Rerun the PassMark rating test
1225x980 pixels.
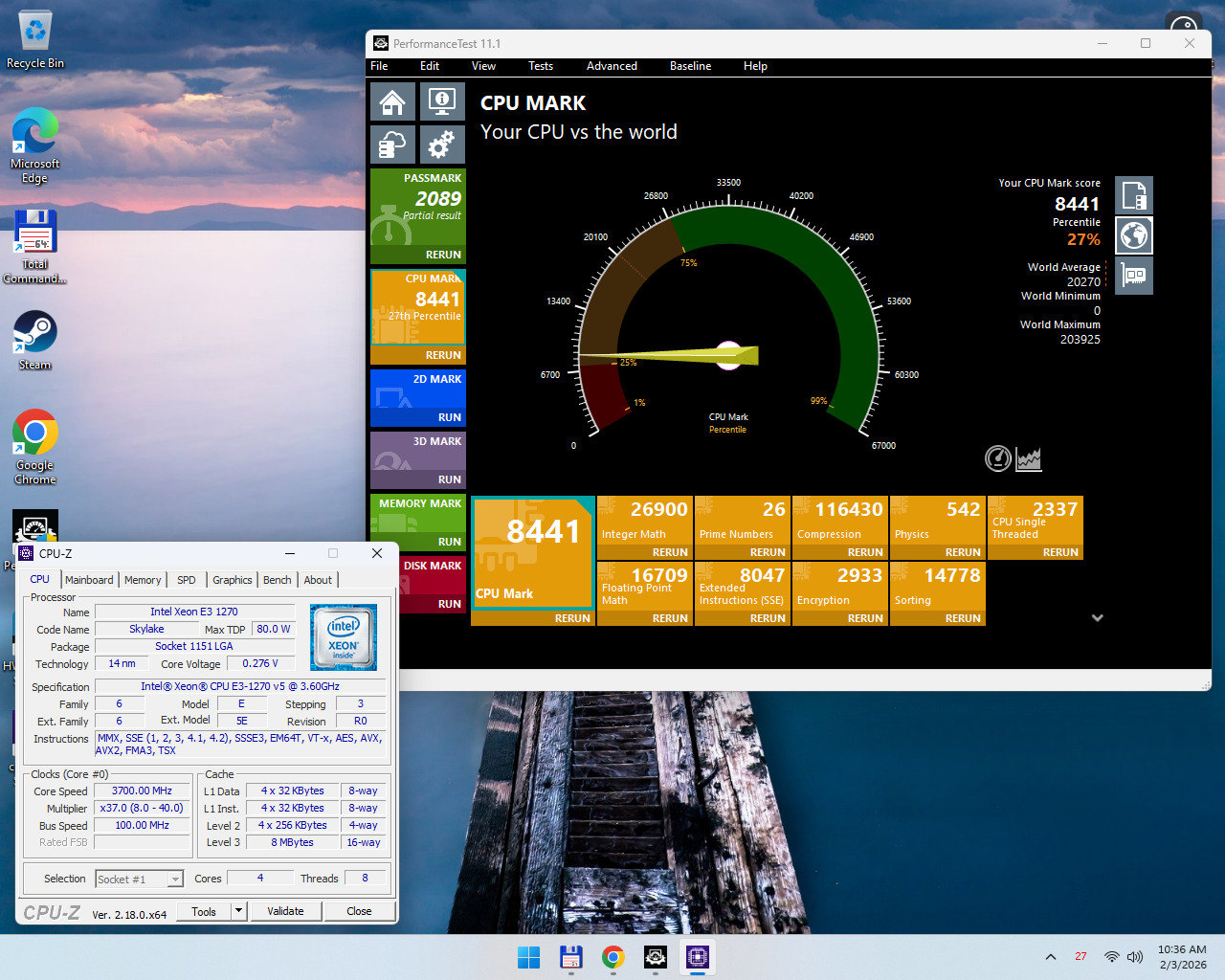(443, 255)
